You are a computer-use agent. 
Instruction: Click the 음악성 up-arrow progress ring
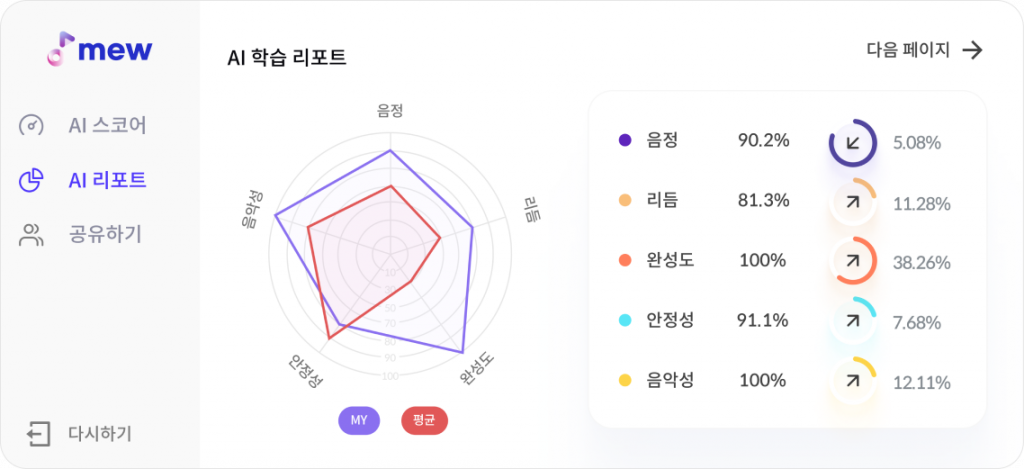852,380
